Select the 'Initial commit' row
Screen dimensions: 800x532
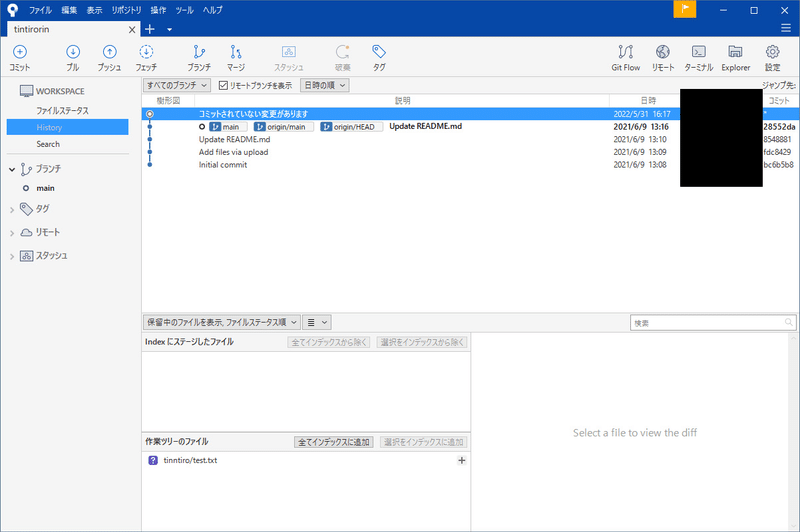pyautogui.click(x=223, y=165)
